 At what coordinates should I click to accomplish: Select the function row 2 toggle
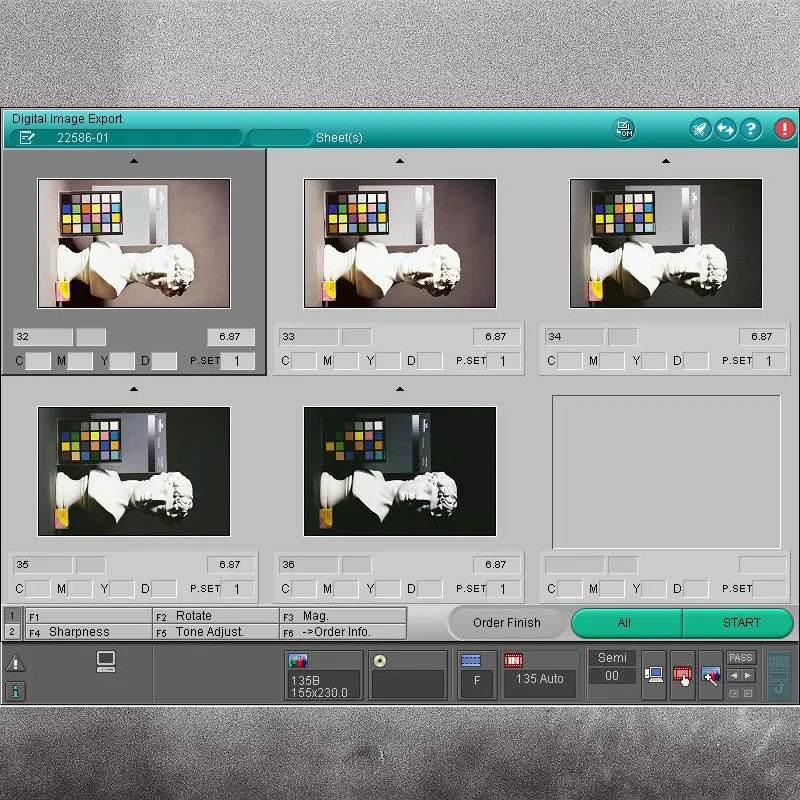(x=12, y=632)
